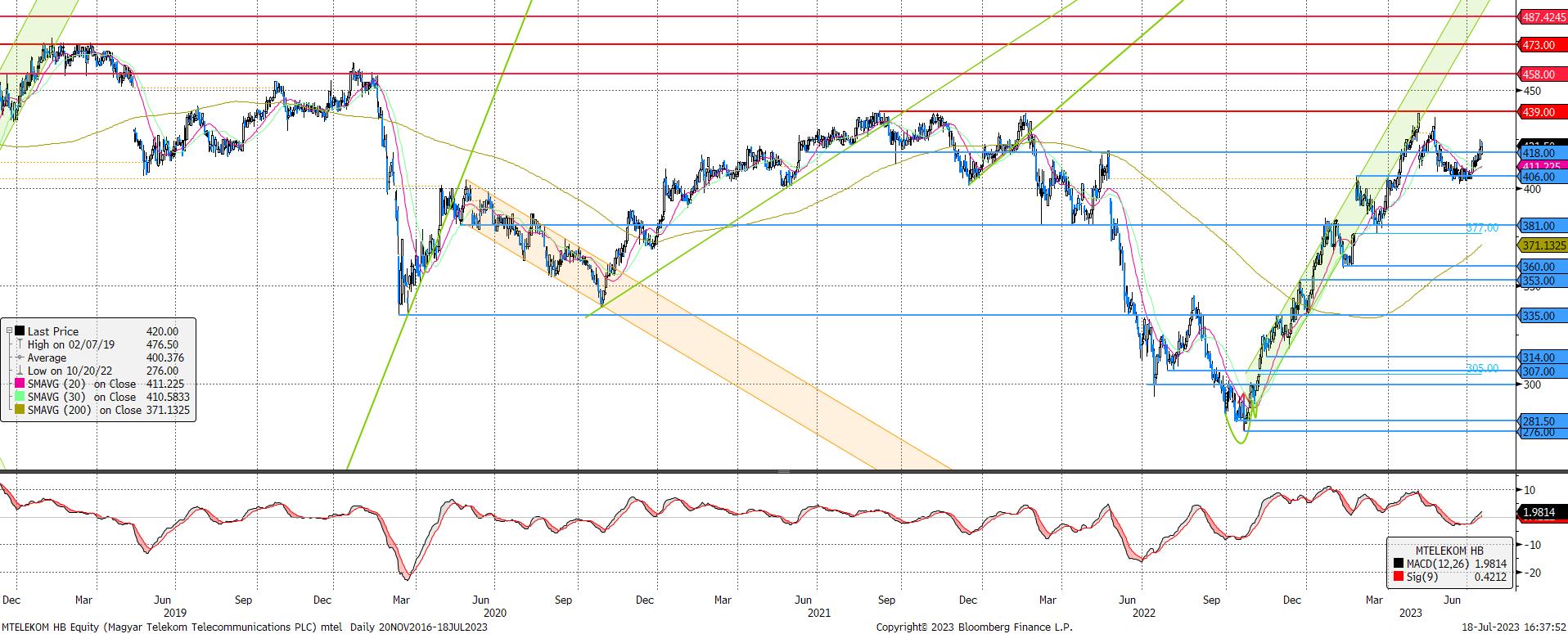Image resolution: width=1568 pixels, height=634 pixels.
Task: Click the 377.00 annotation text on chart
Action: tap(1482, 228)
